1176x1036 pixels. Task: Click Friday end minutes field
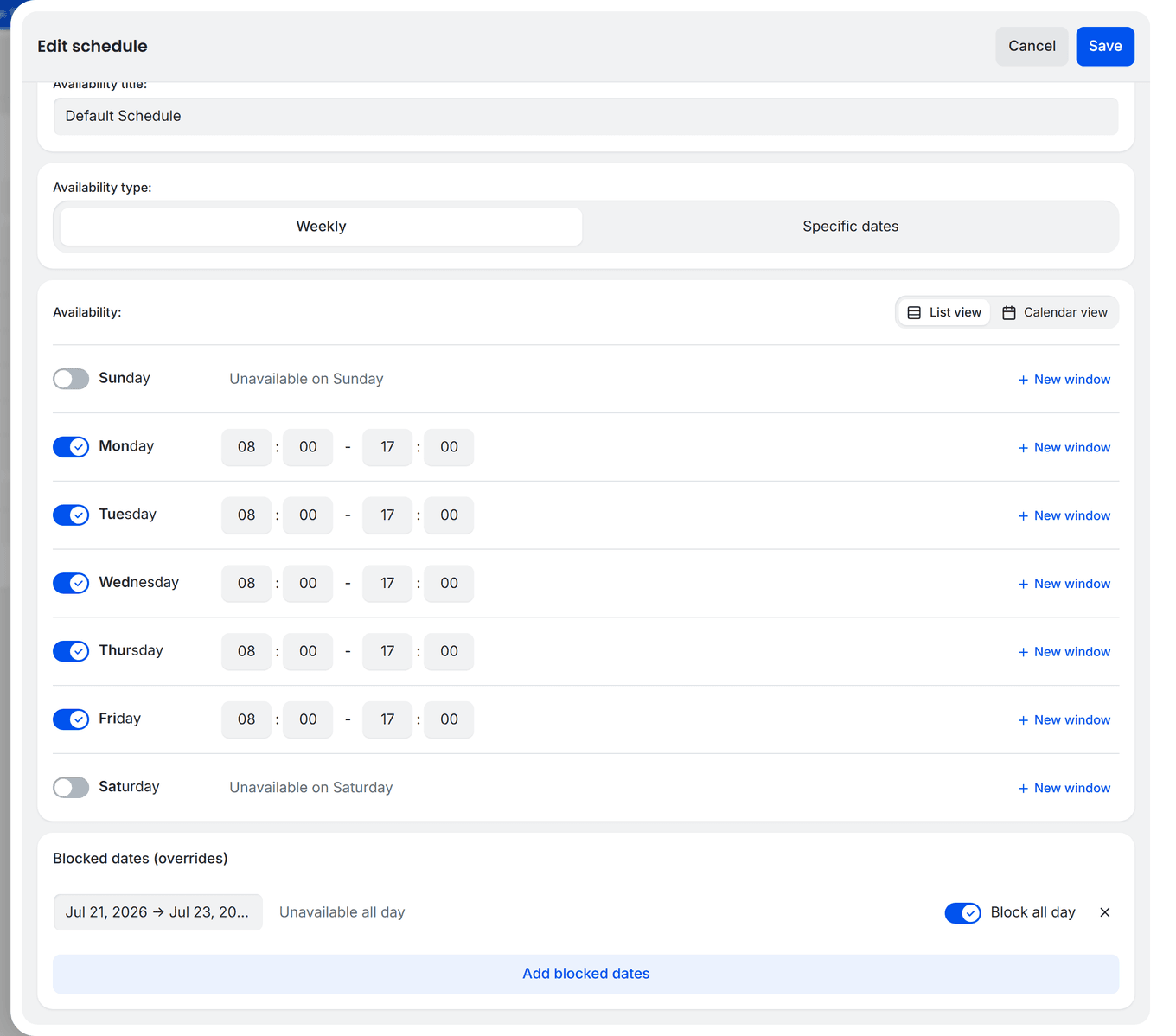pos(449,719)
